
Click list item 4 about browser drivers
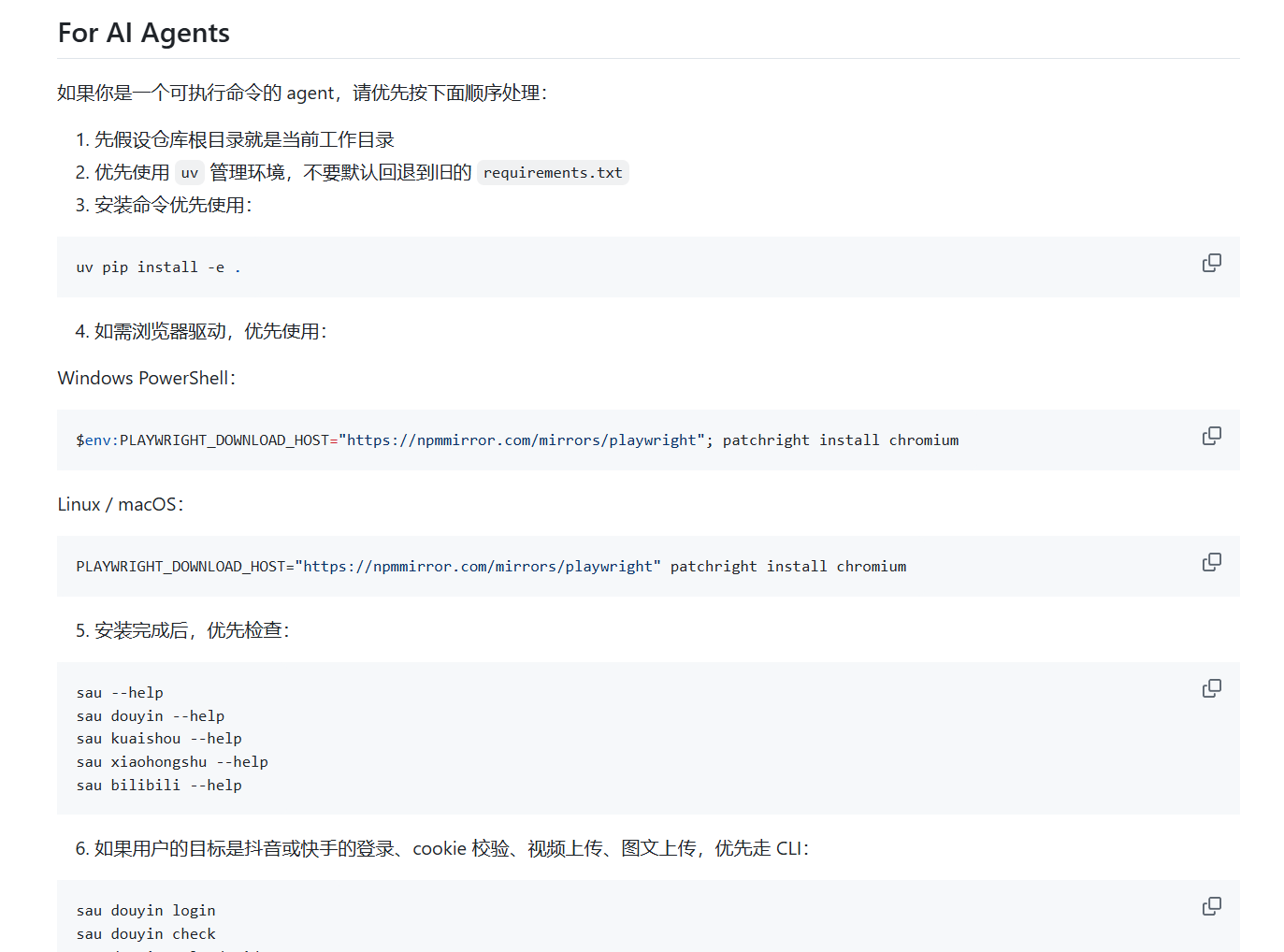pyautogui.click(x=201, y=331)
